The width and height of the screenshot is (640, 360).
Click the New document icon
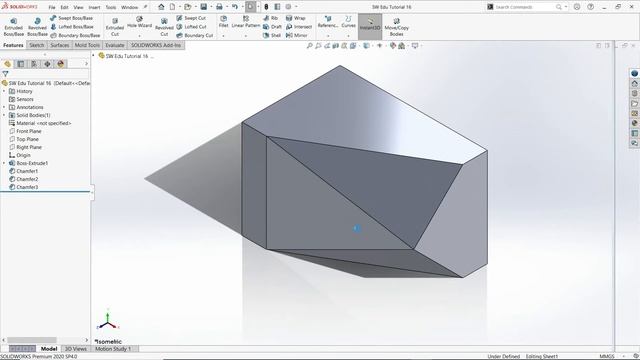coord(172,7)
